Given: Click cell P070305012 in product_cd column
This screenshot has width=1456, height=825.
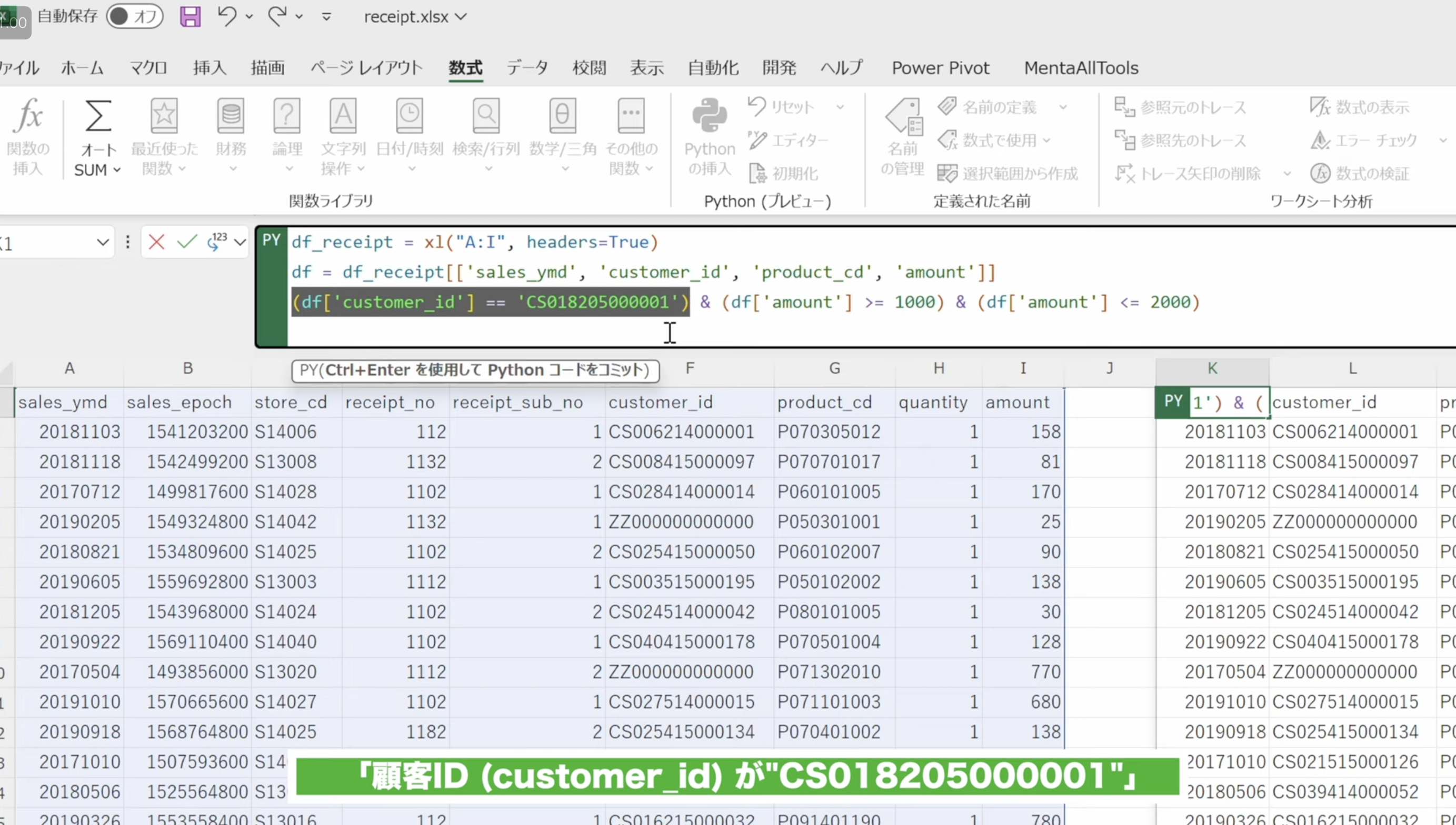Looking at the screenshot, I should (835, 432).
